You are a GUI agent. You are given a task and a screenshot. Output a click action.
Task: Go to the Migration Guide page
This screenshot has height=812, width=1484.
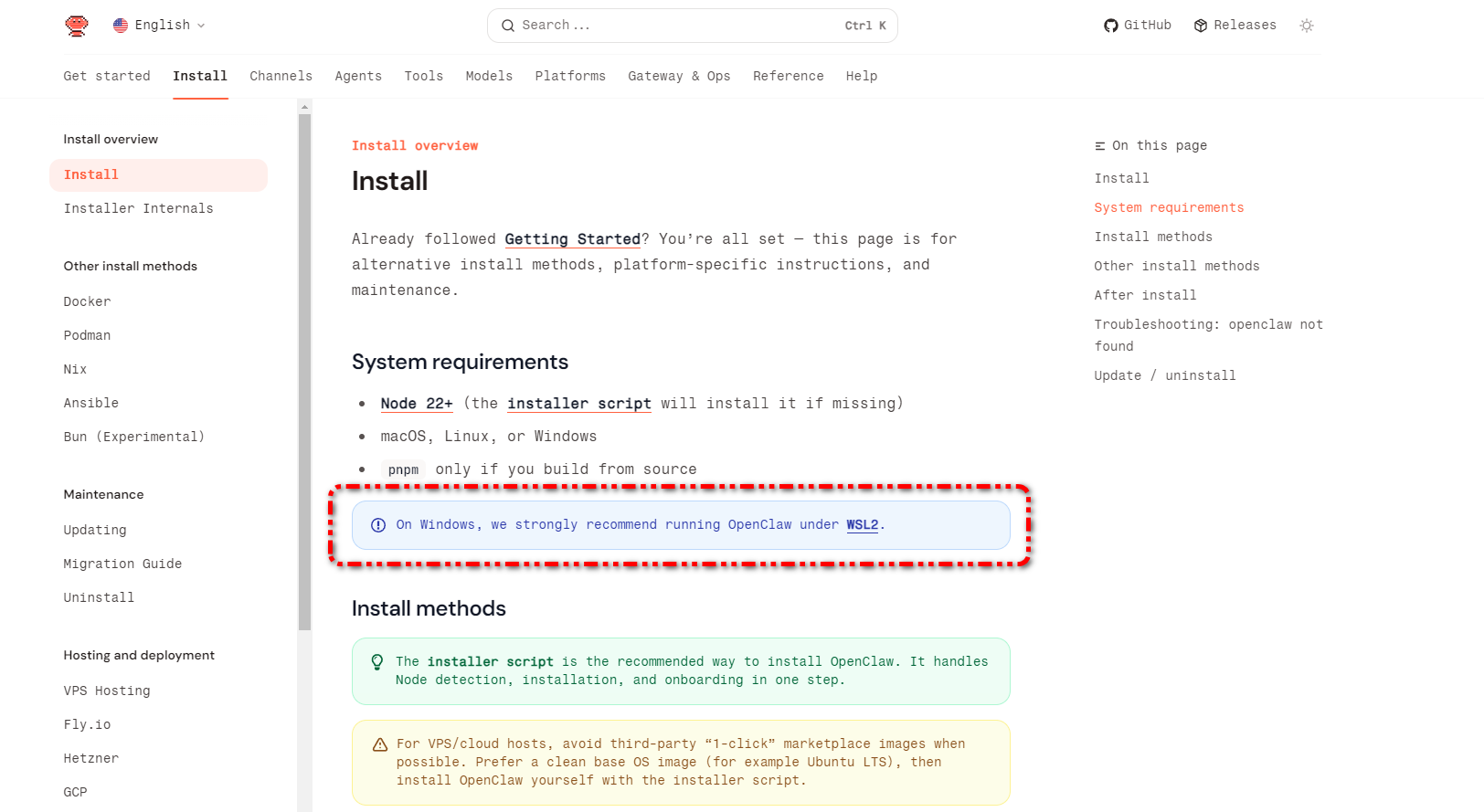(x=122, y=564)
